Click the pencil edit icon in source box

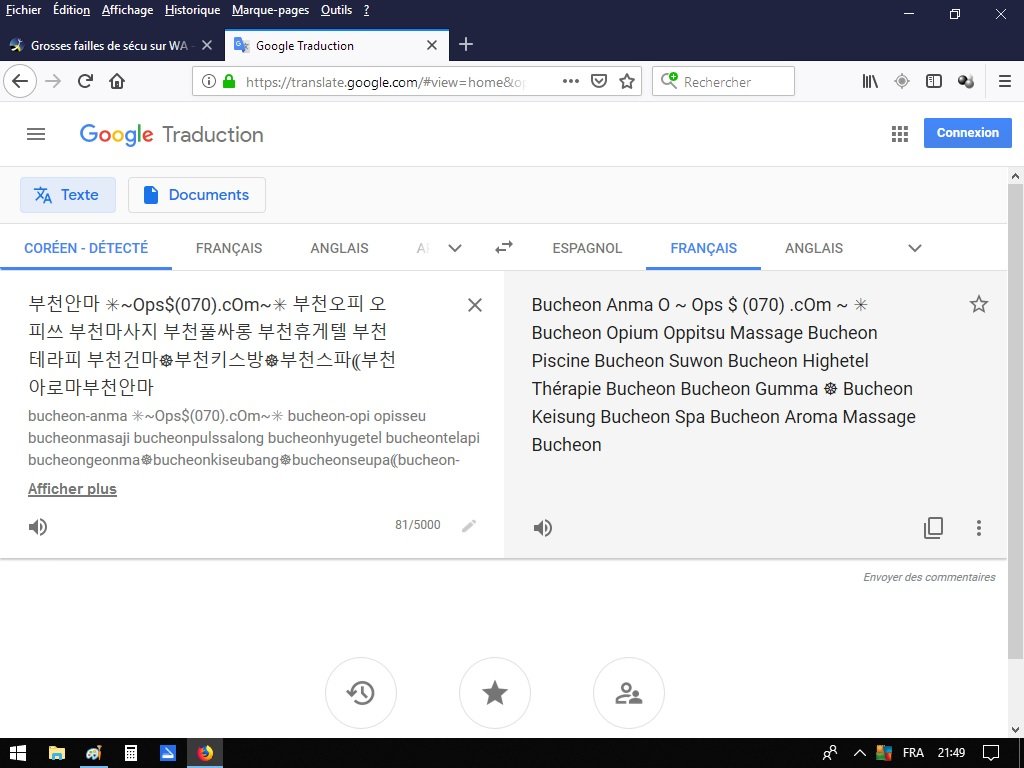pos(469,526)
